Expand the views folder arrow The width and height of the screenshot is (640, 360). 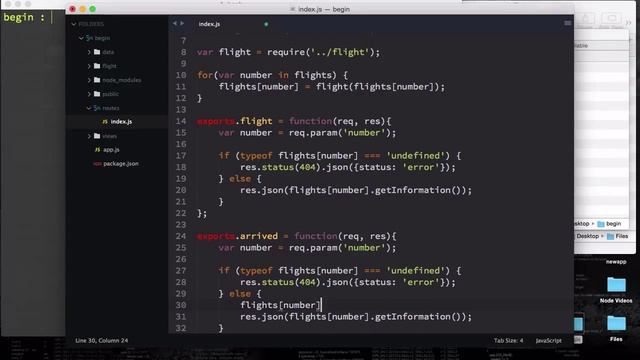[x=89, y=136]
